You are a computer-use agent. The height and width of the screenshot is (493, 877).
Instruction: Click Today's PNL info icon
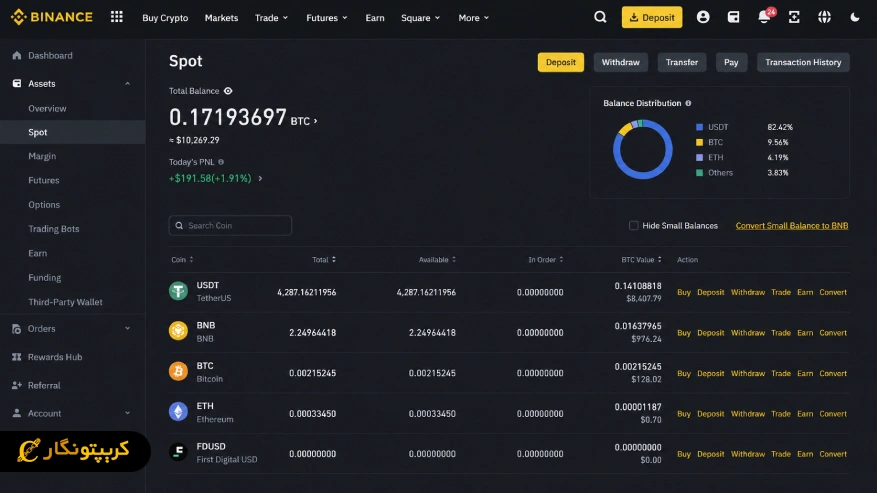(x=221, y=162)
